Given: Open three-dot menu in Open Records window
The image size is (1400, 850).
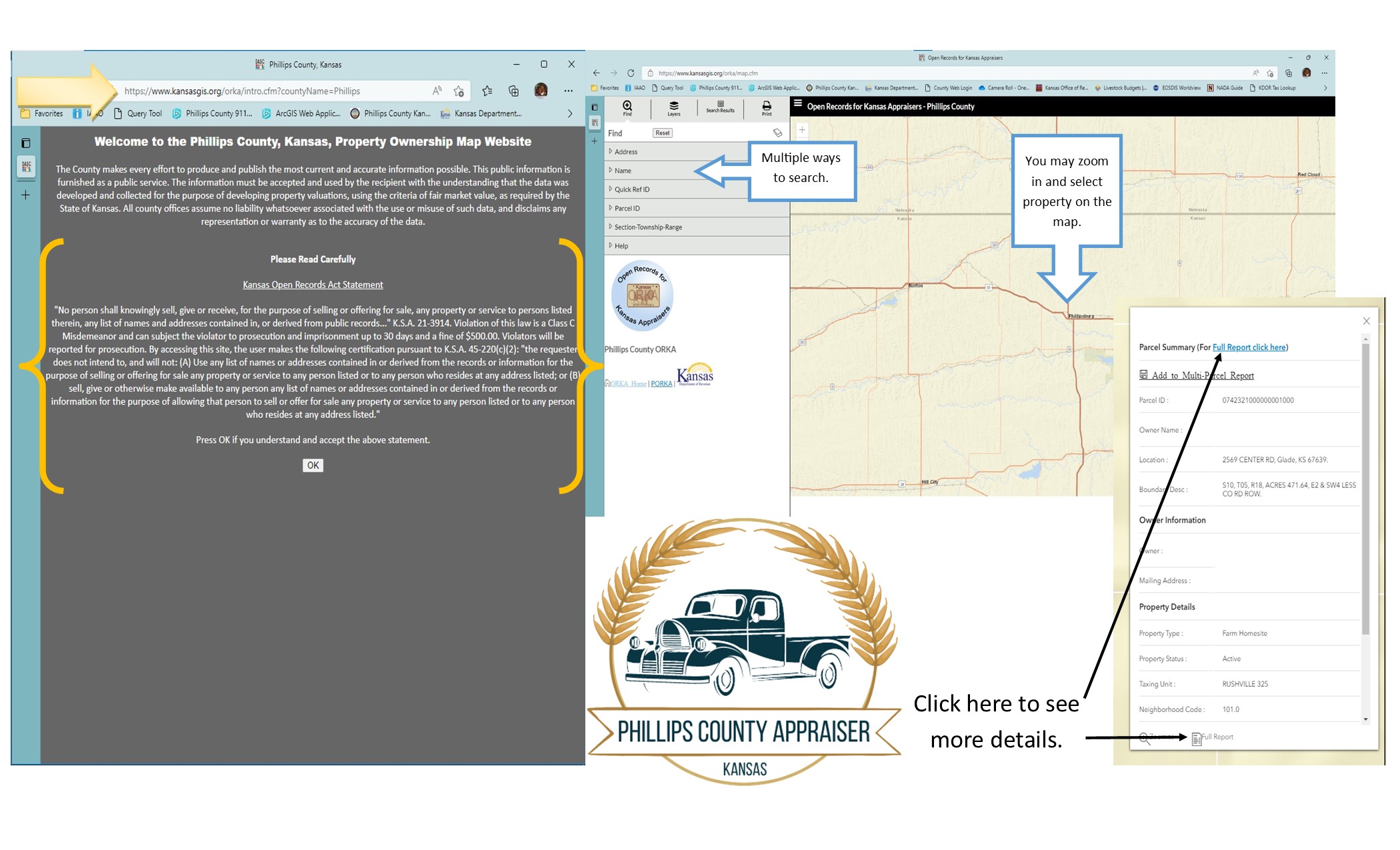Looking at the screenshot, I should tap(1324, 73).
